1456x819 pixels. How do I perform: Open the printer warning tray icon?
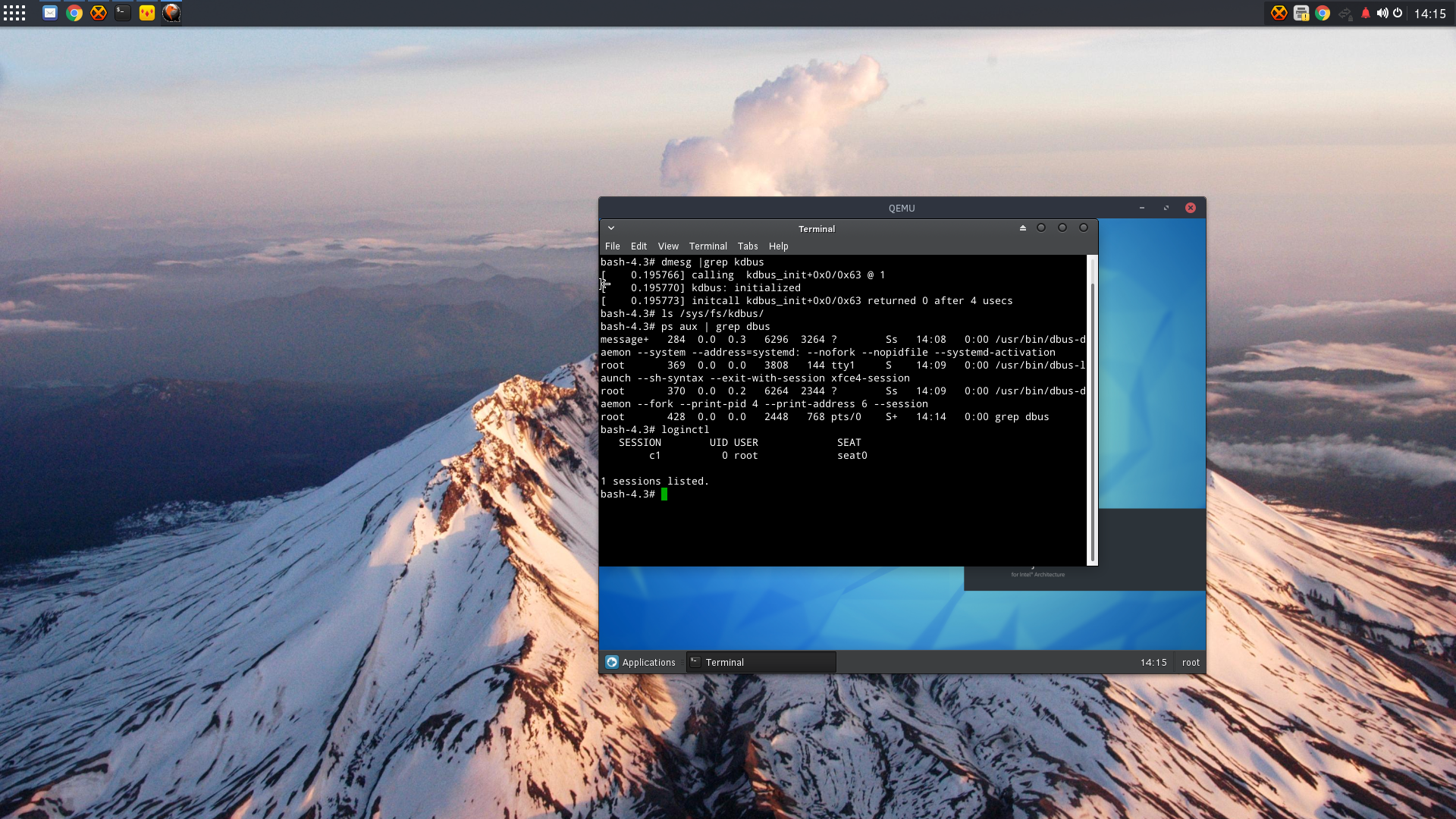pos(1301,13)
